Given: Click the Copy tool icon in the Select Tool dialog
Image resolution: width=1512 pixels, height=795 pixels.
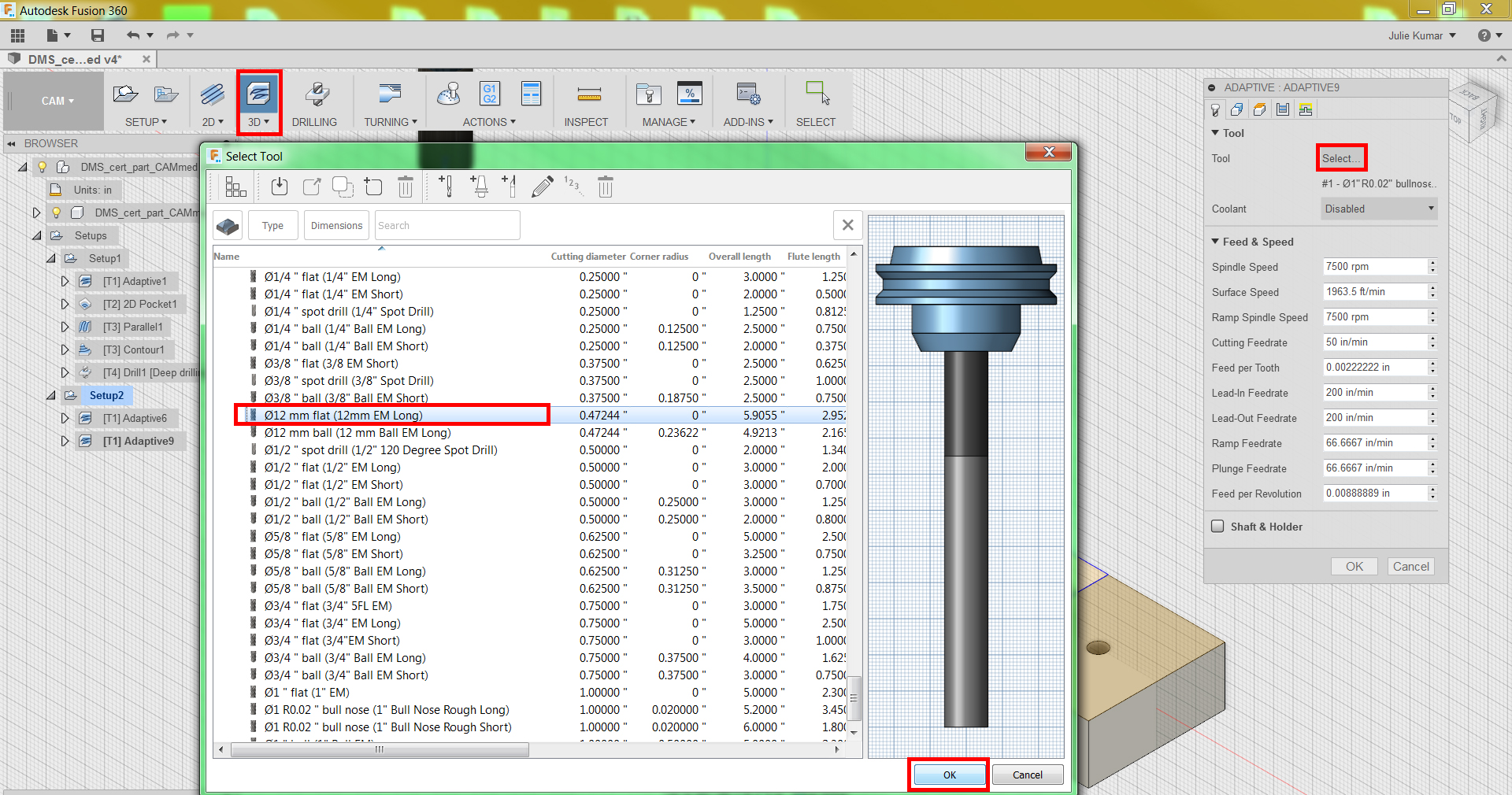Looking at the screenshot, I should (x=343, y=187).
